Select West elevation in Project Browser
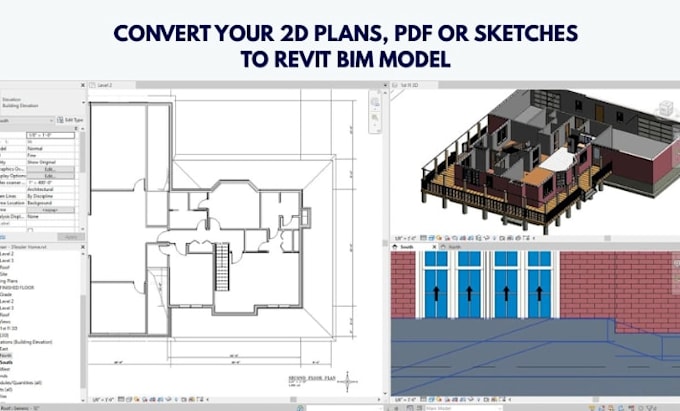 pos(5,369)
